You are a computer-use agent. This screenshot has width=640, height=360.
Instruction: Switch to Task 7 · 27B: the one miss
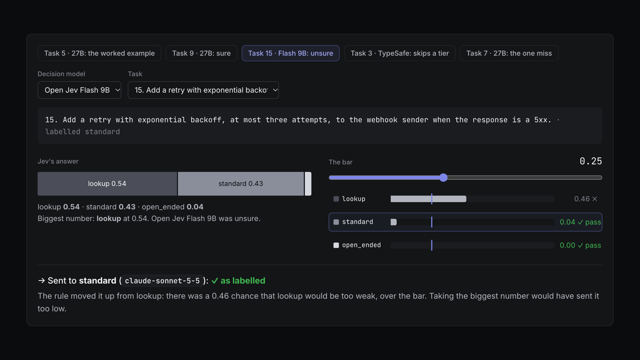tap(509, 53)
